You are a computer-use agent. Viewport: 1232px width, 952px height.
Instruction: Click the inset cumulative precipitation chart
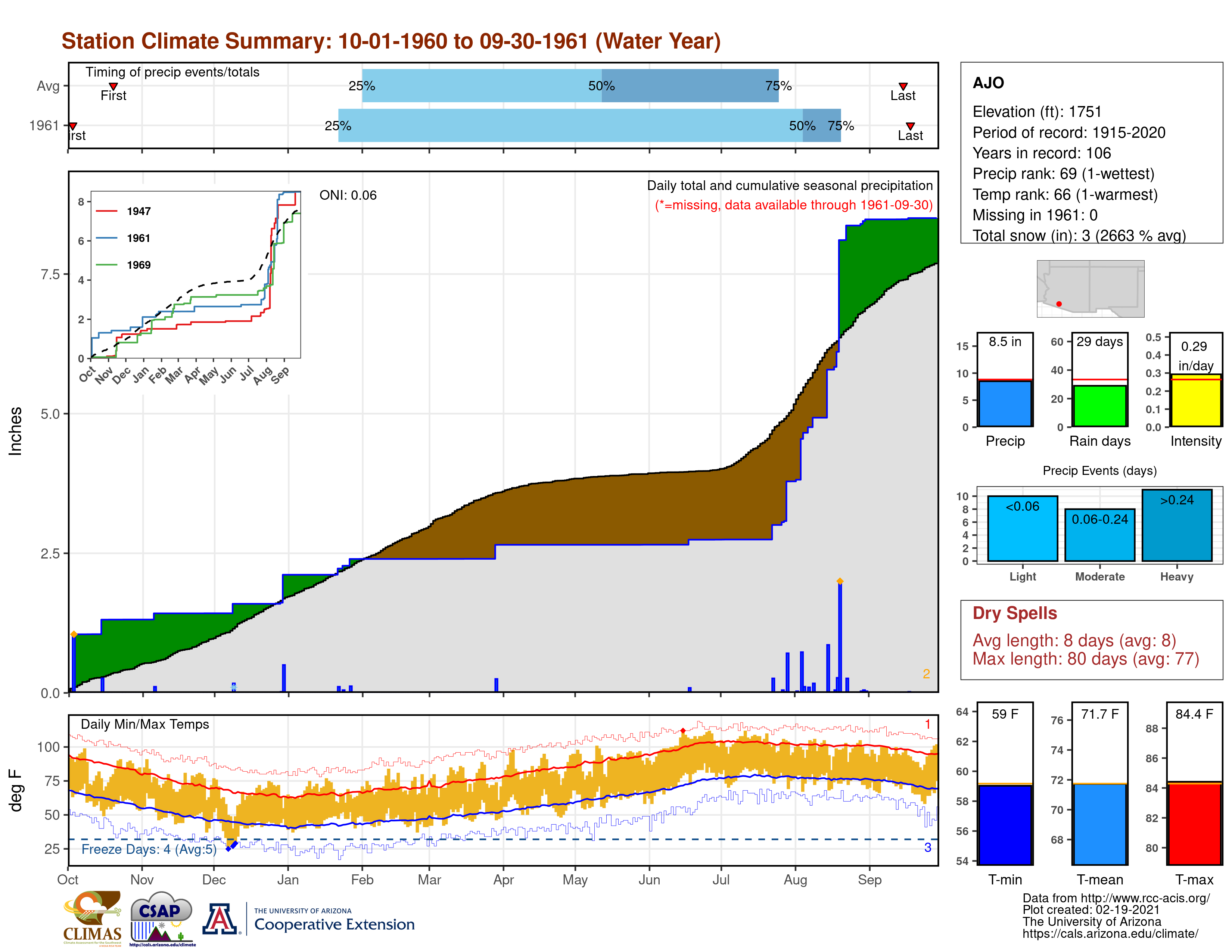click(196, 275)
